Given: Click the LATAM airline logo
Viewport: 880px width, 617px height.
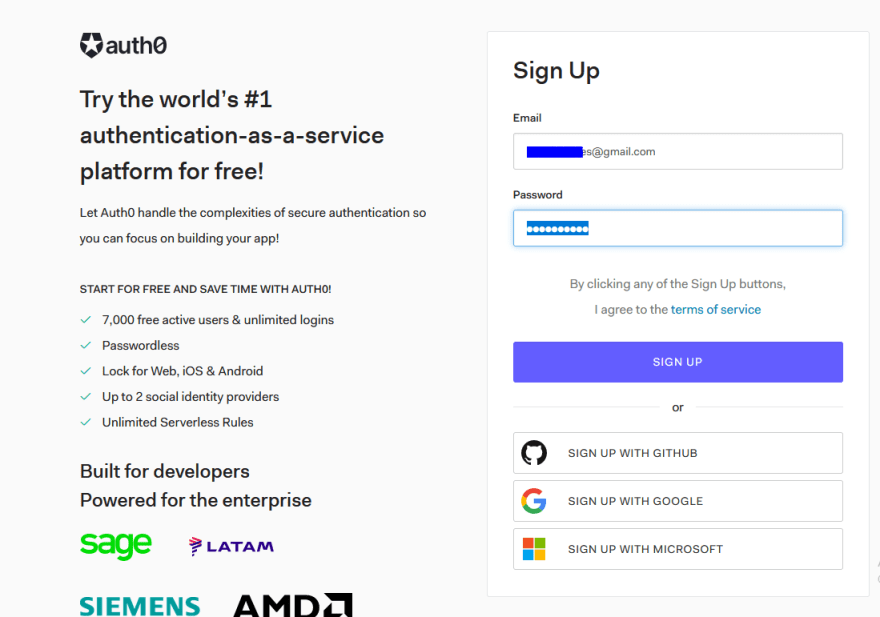Looking at the screenshot, I should (231, 546).
